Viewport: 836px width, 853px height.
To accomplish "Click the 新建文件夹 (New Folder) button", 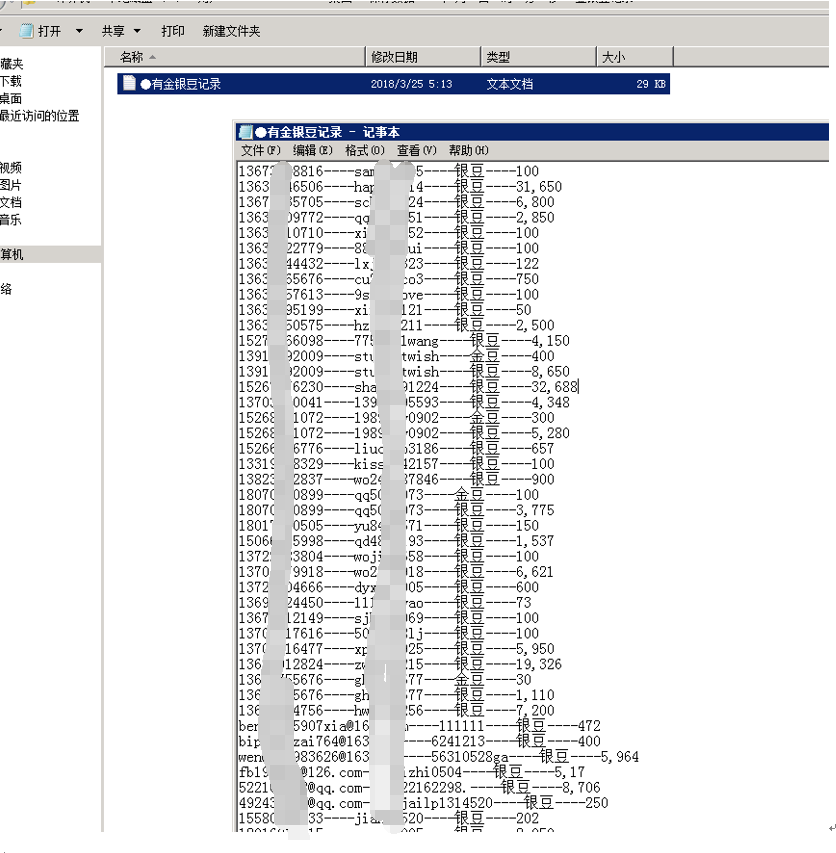I will pyautogui.click(x=231, y=31).
